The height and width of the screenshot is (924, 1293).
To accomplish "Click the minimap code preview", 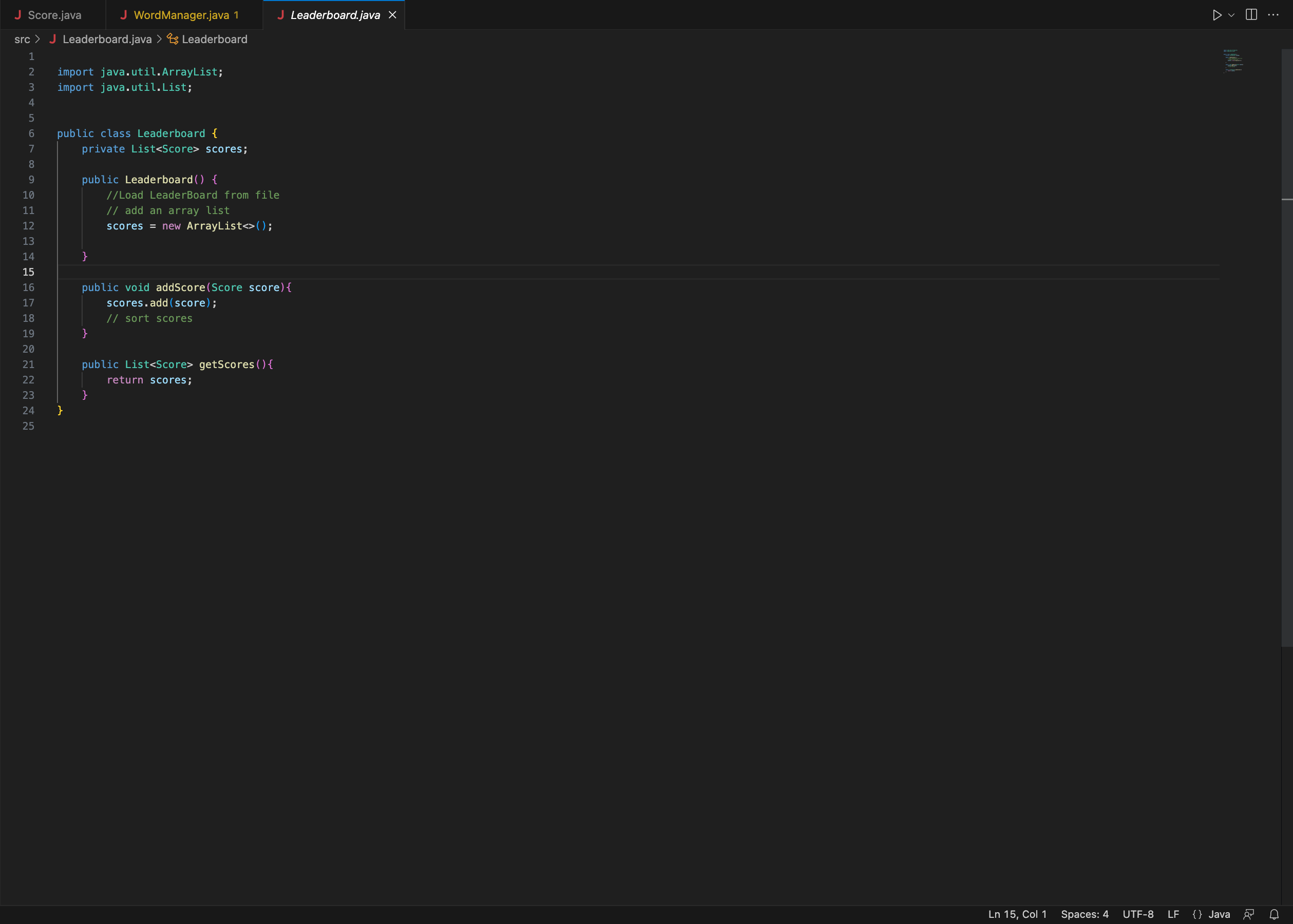I will [1233, 62].
